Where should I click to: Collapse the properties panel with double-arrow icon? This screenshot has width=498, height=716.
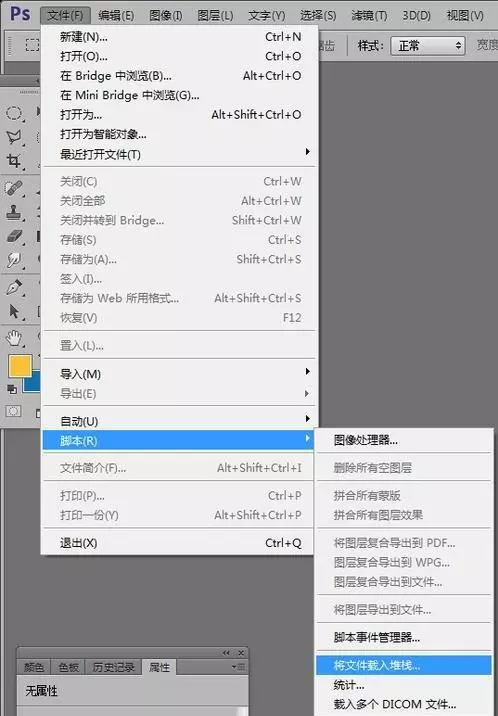pos(226,653)
